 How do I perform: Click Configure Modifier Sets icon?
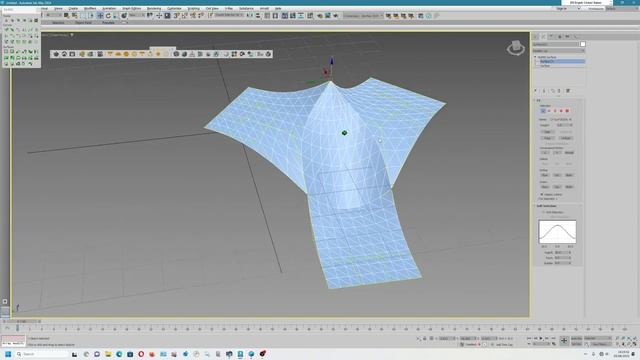568,91
